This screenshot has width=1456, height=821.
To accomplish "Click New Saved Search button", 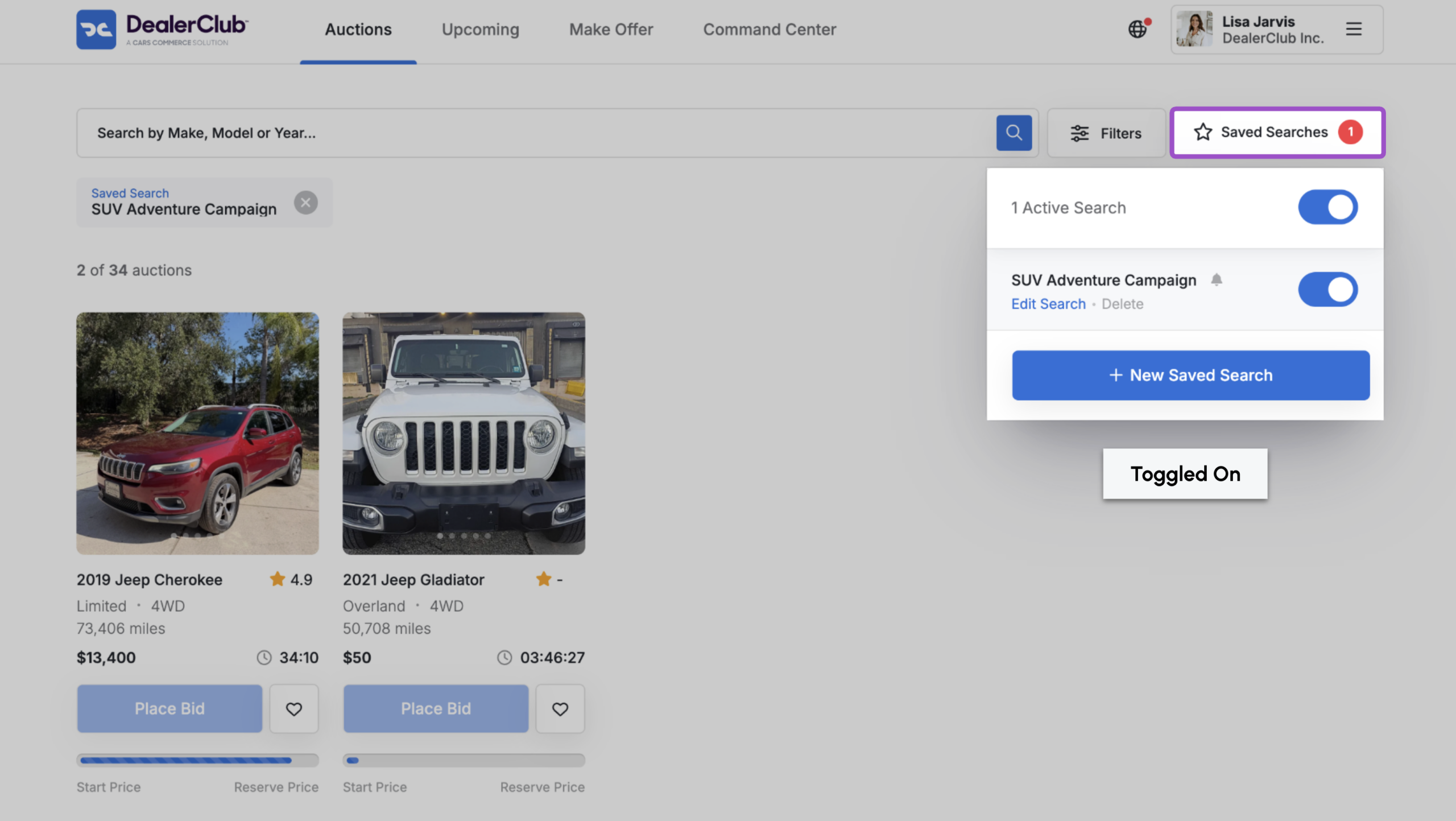I will tap(1190, 375).
